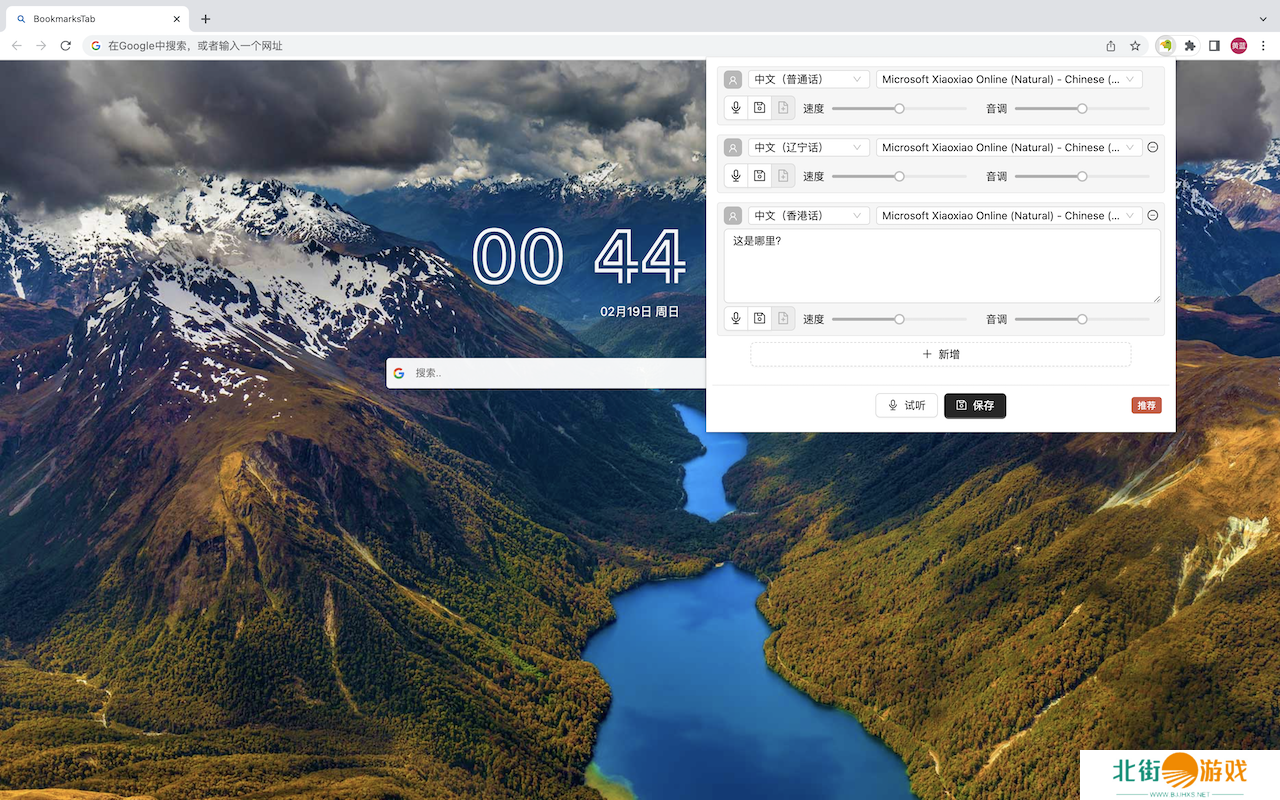Click the text area containing 这是哪里?

(x=941, y=266)
